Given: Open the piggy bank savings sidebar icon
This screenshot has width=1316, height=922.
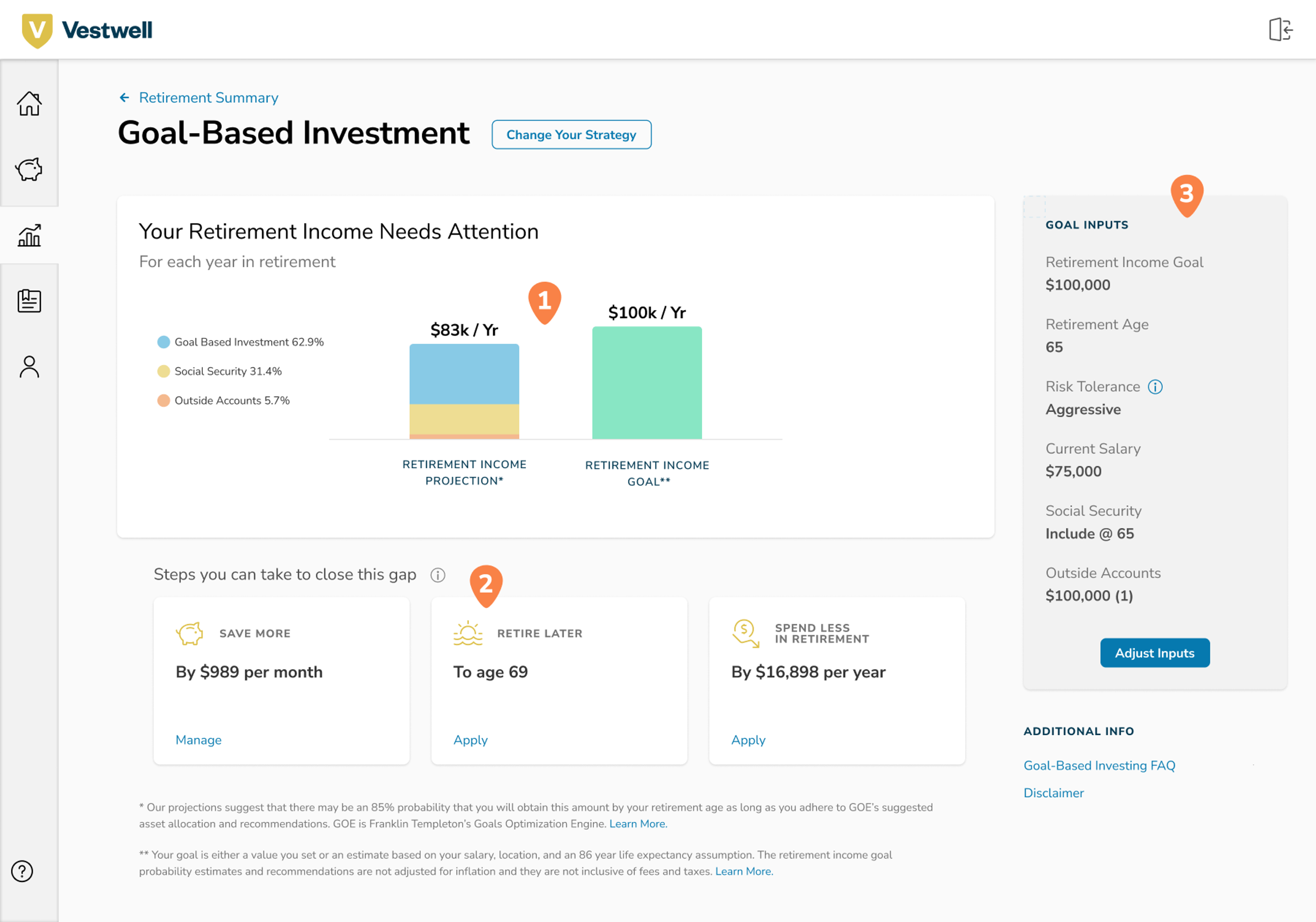Looking at the screenshot, I should 29,169.
